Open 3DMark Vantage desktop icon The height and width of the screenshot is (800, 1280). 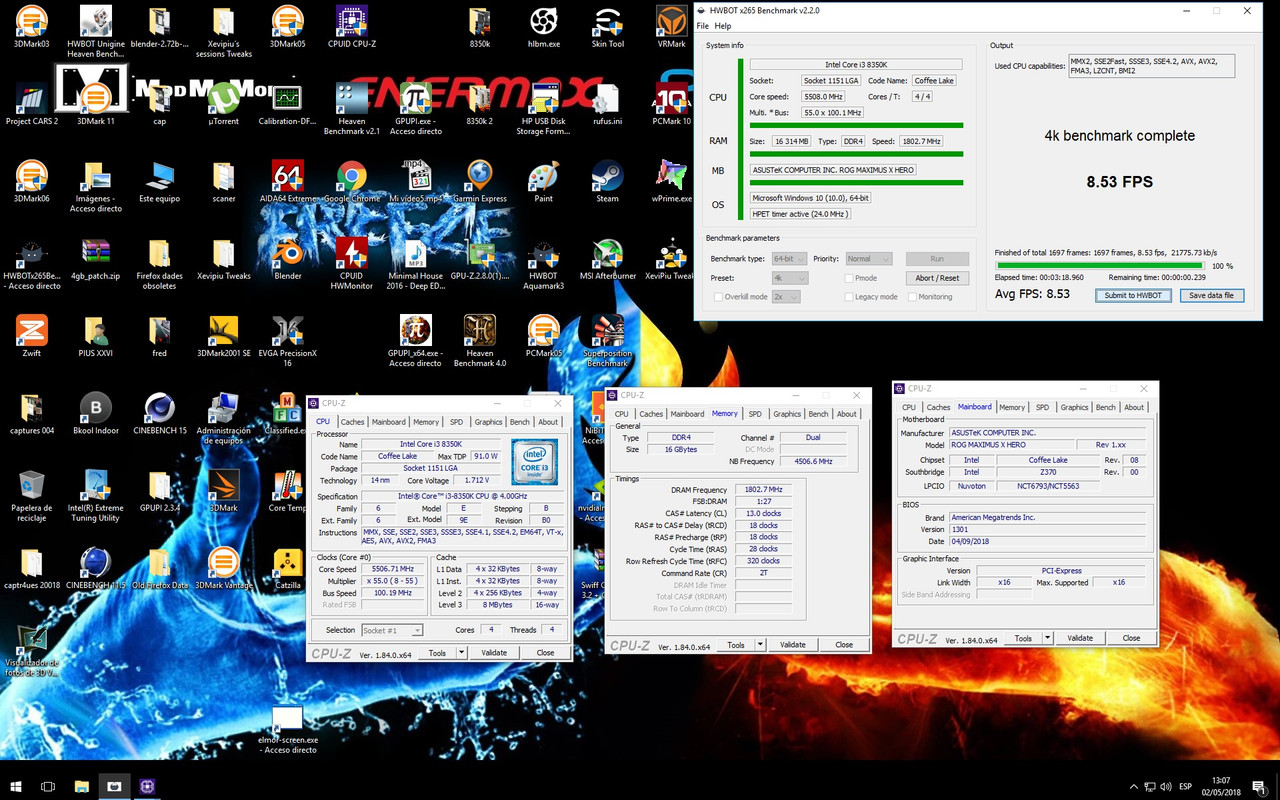[x=224, y=568]
